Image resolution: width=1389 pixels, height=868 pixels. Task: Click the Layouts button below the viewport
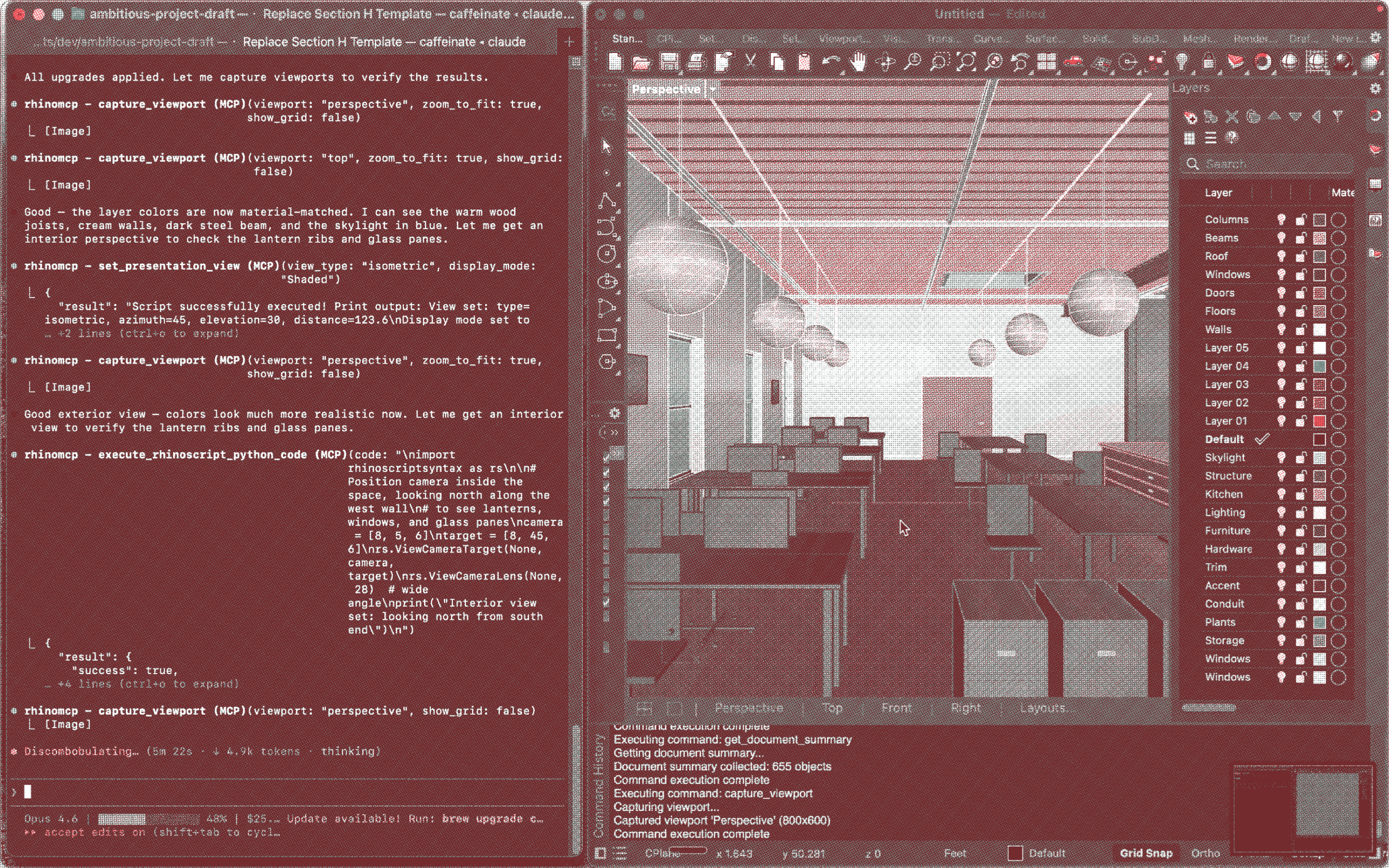1042,708
